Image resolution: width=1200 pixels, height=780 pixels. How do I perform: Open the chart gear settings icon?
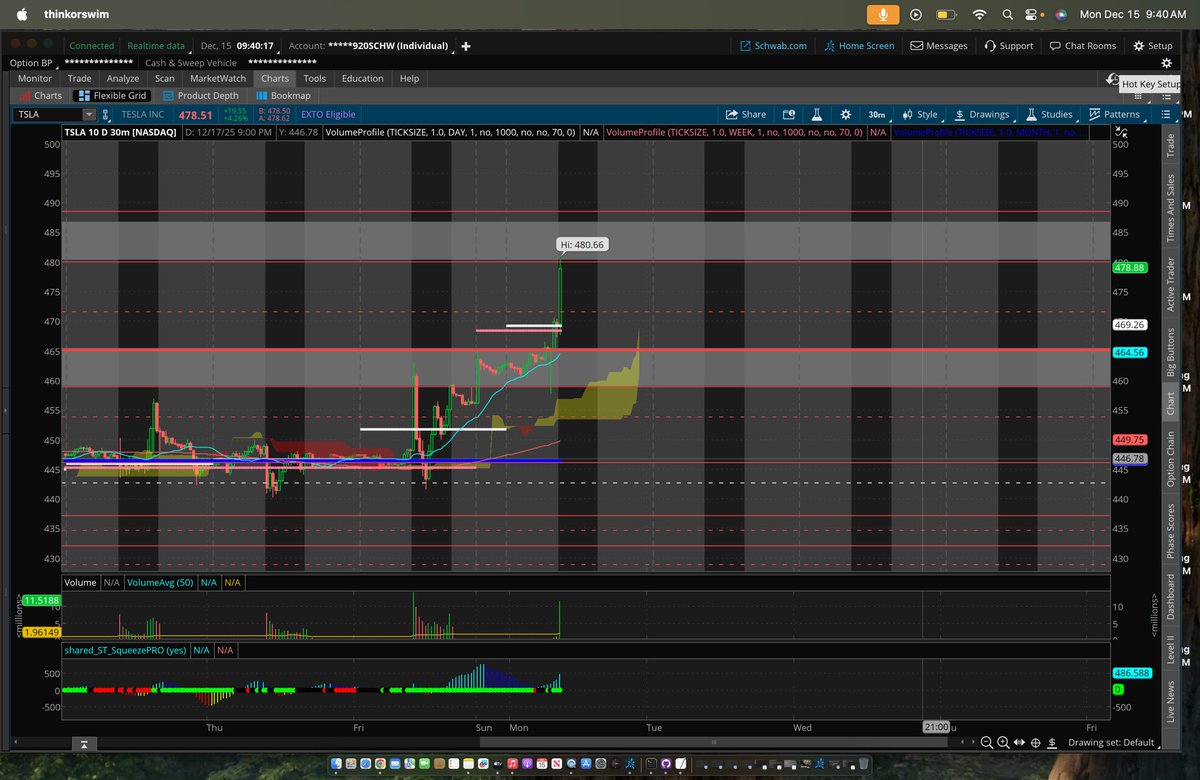pyautogui.click(x=845, y=114)
